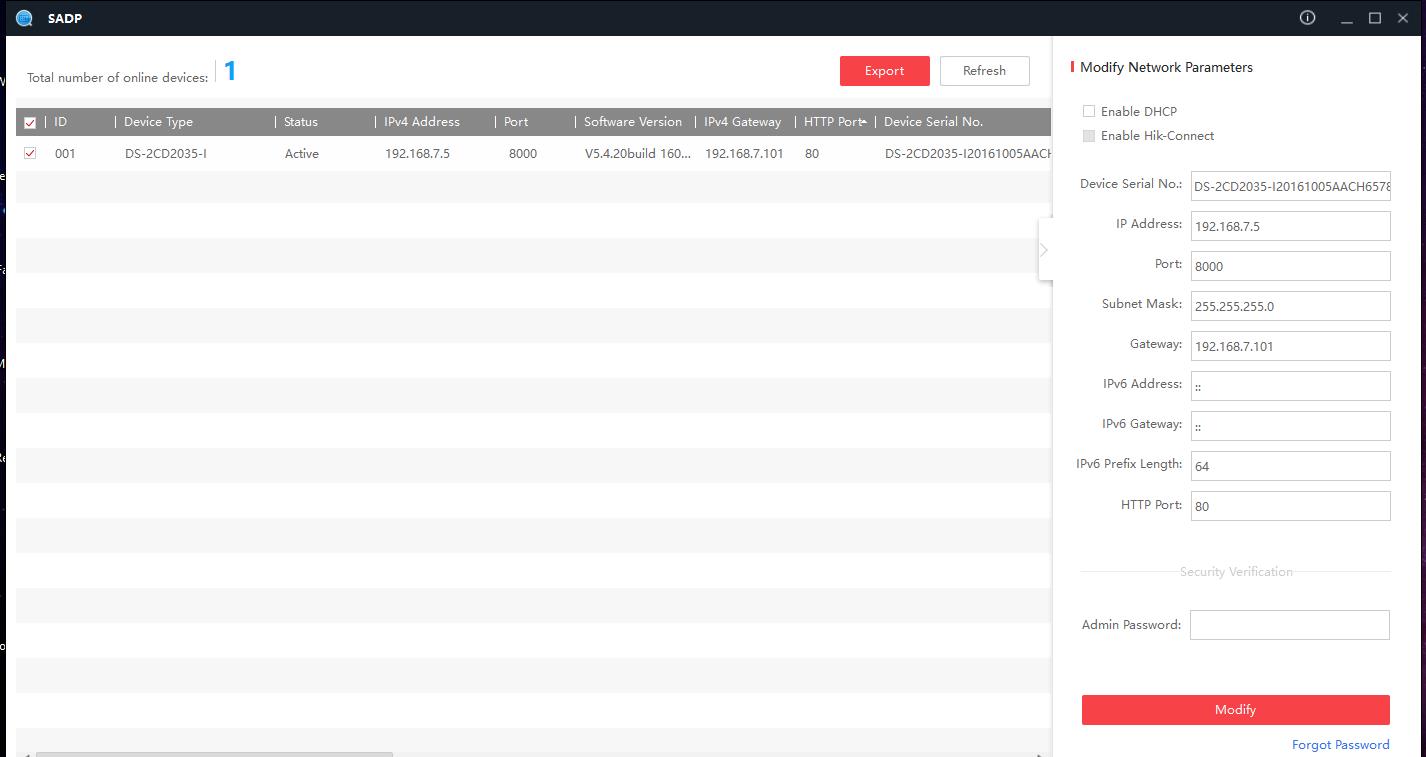This screenshot has height=757, width=1426.
Task: Focus the IP Address field
Action: point(1289,226)
